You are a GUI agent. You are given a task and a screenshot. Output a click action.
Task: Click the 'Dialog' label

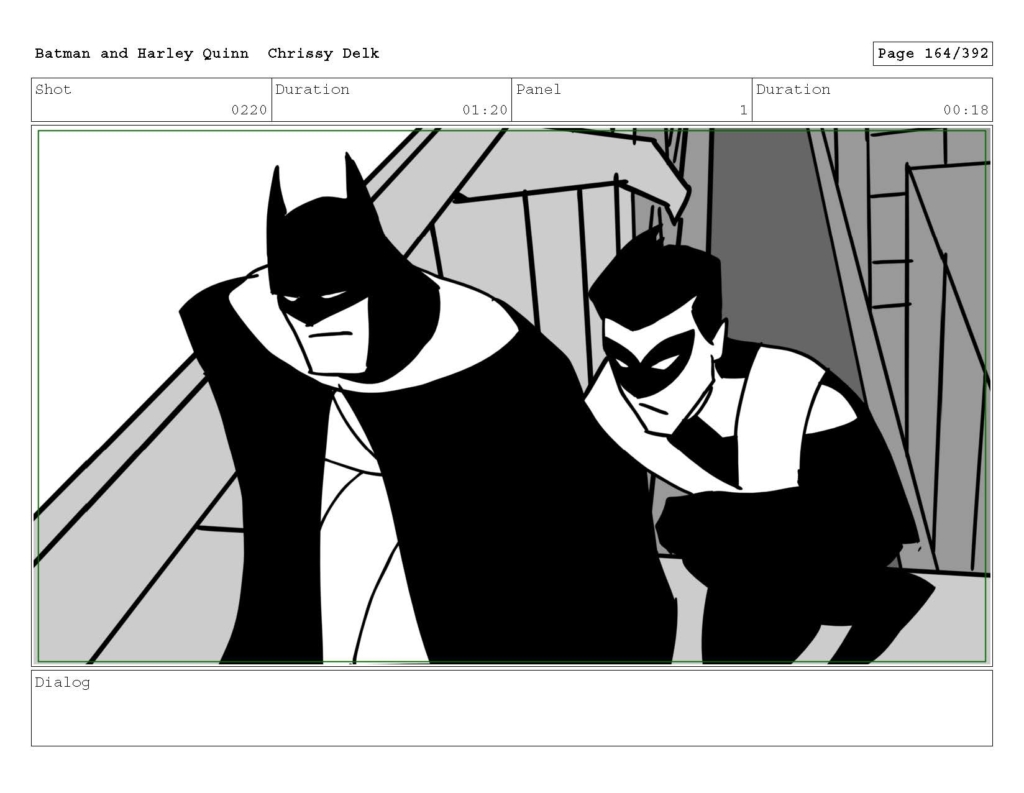click(x=62, y=683)
